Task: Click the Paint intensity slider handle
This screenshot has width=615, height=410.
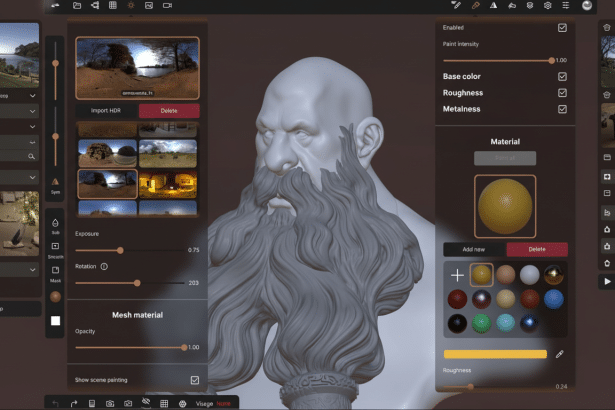Action: tap(551, 60)
